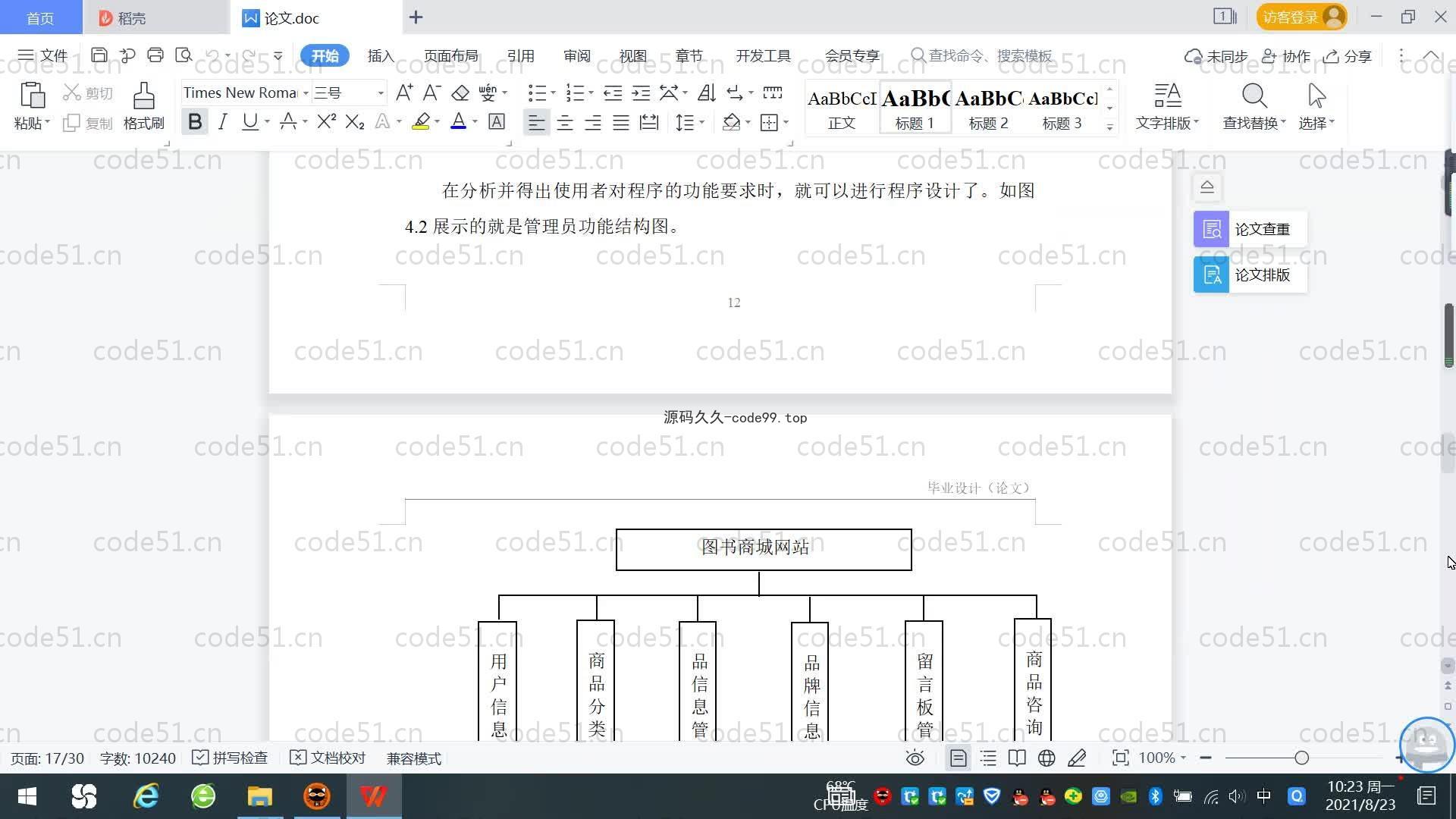Decrease font size with A- icon

click(431, 93)
